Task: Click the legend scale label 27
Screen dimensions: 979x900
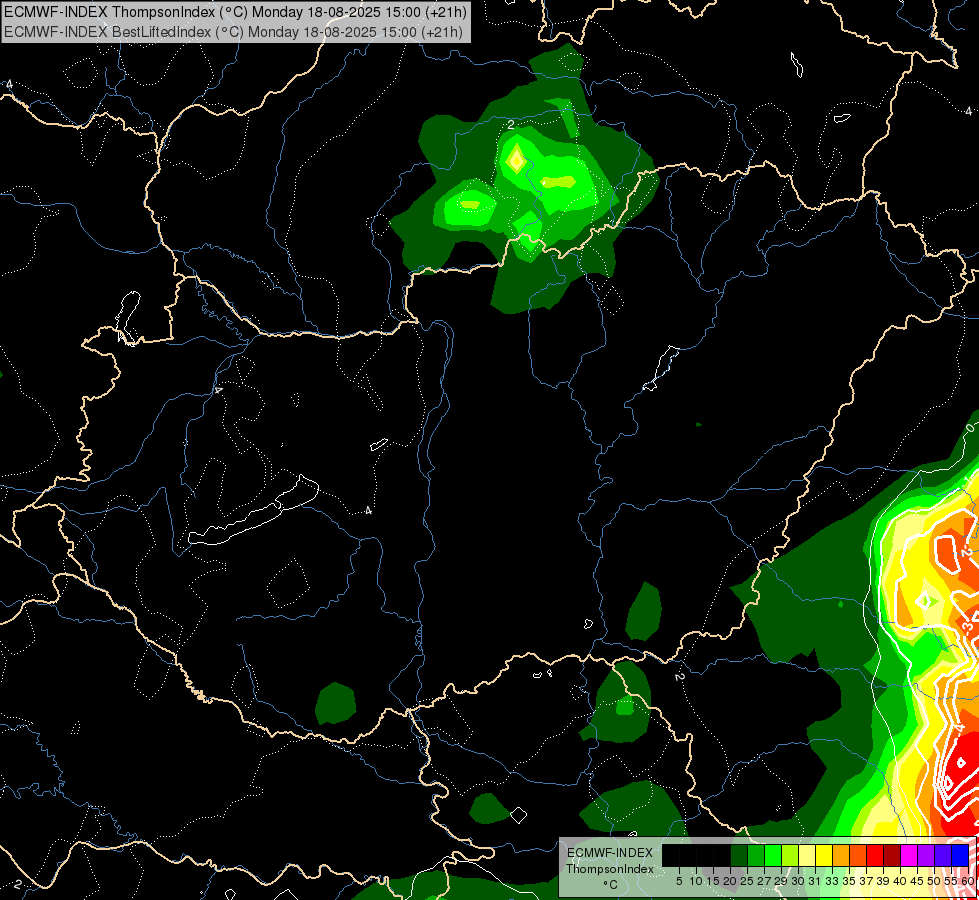Action: 765,881
